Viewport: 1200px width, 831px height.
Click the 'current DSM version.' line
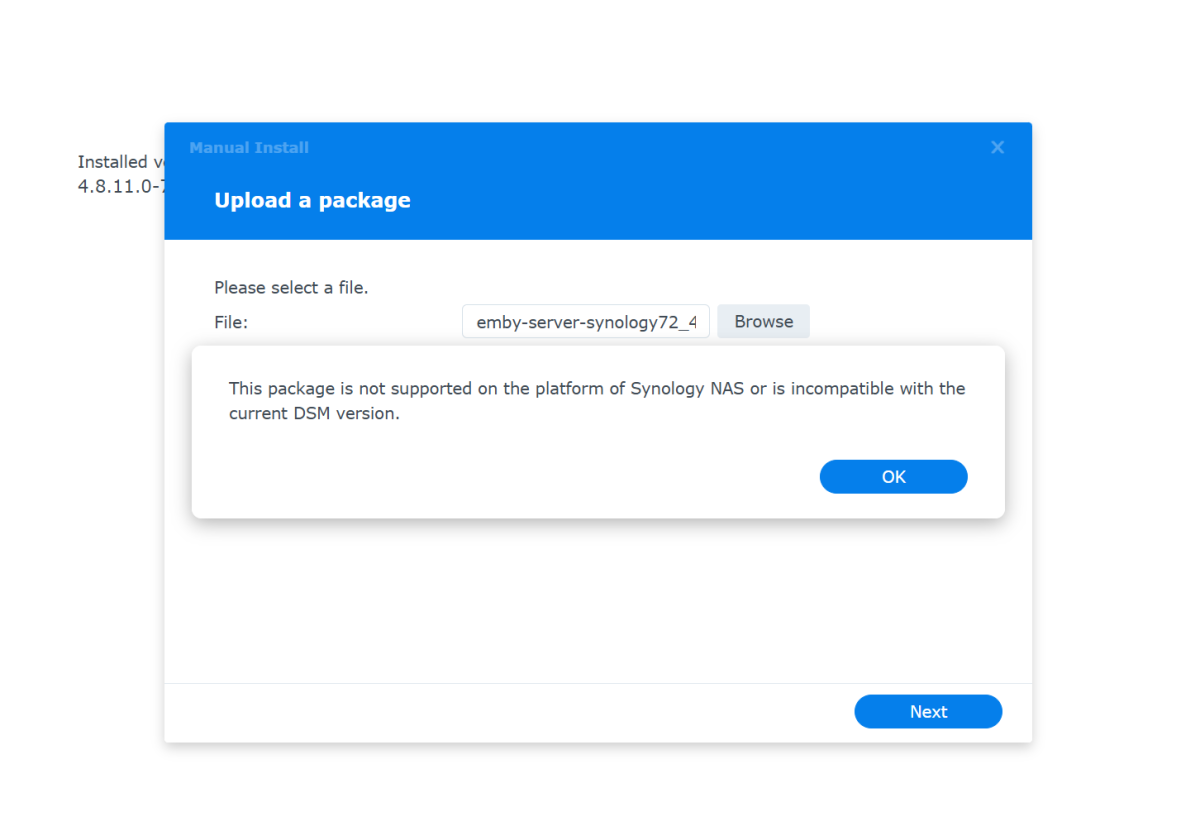pos(314,414)
